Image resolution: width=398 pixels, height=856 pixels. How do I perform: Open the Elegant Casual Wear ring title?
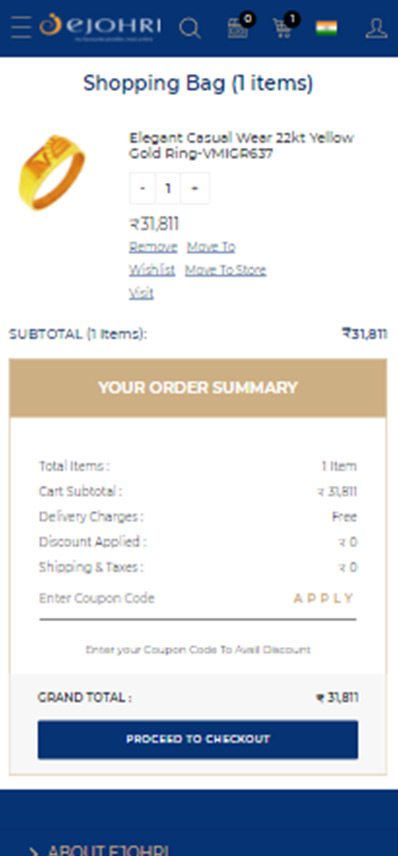[x=241, y=146]
